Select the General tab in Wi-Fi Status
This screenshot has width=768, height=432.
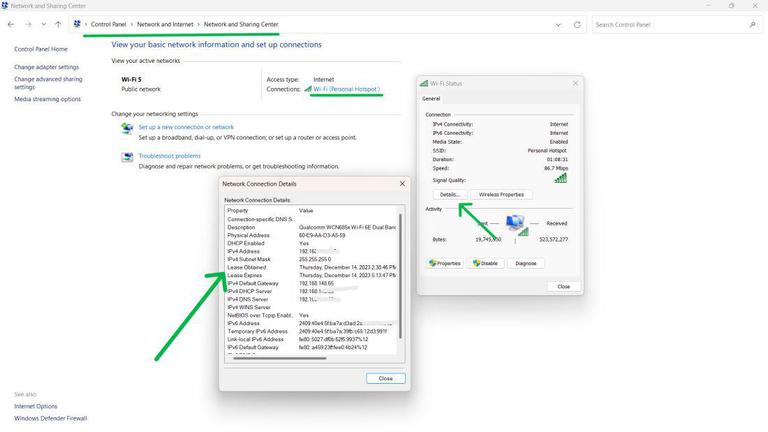pos(431,98)
